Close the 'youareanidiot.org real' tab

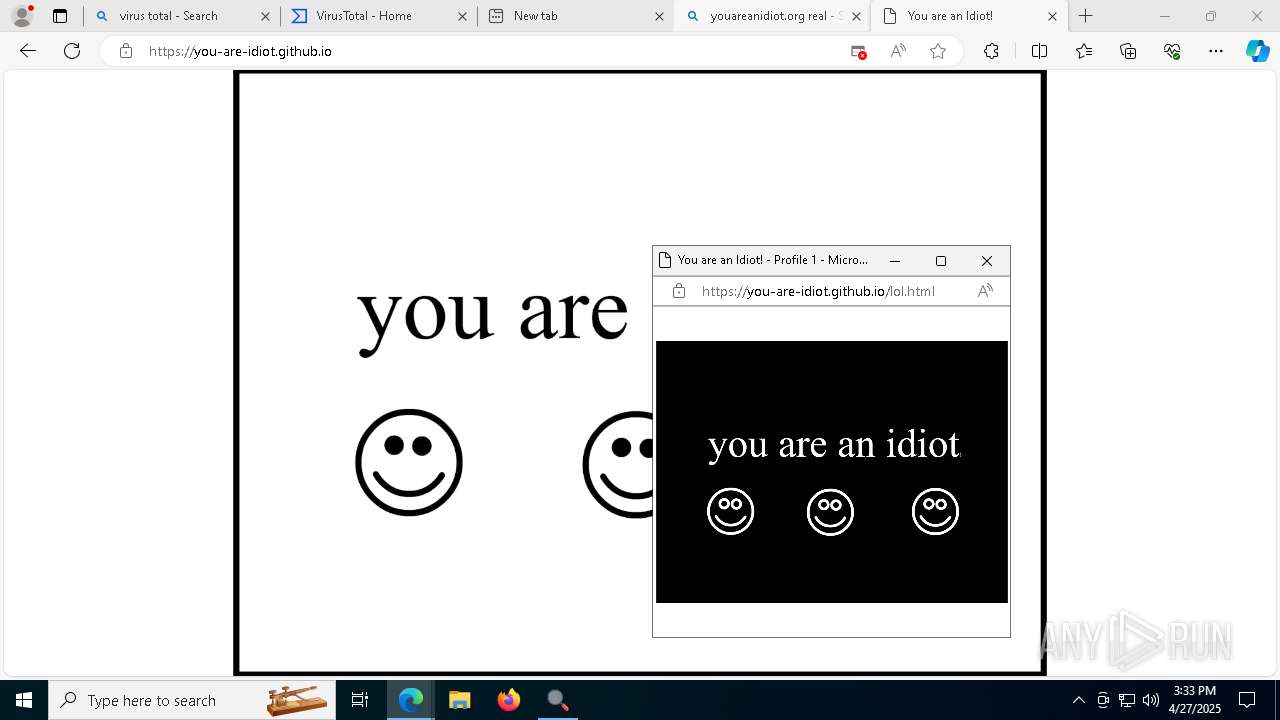(x=856, y=16)
